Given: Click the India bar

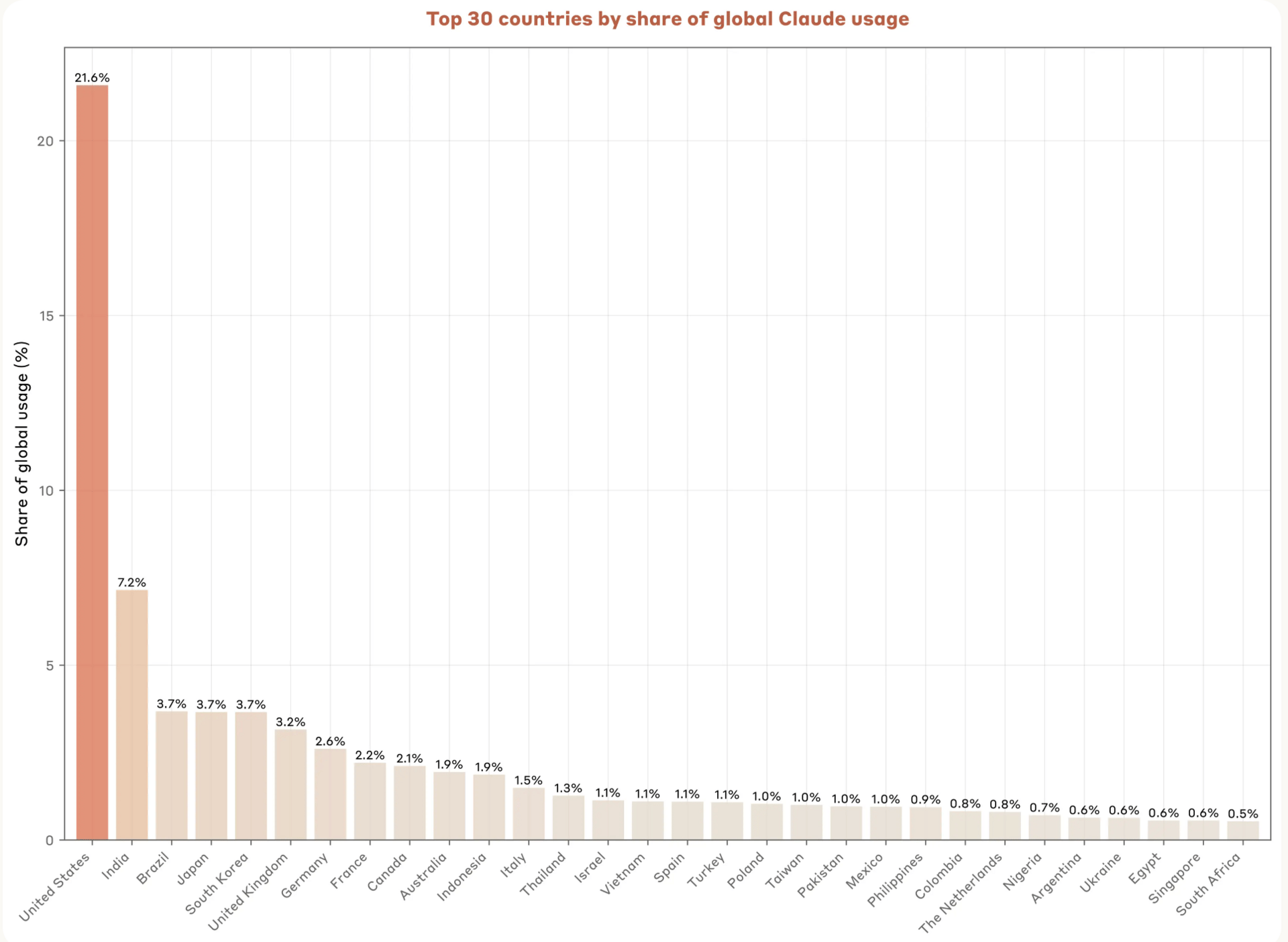Looking at the screenshot, I should 131,714.
